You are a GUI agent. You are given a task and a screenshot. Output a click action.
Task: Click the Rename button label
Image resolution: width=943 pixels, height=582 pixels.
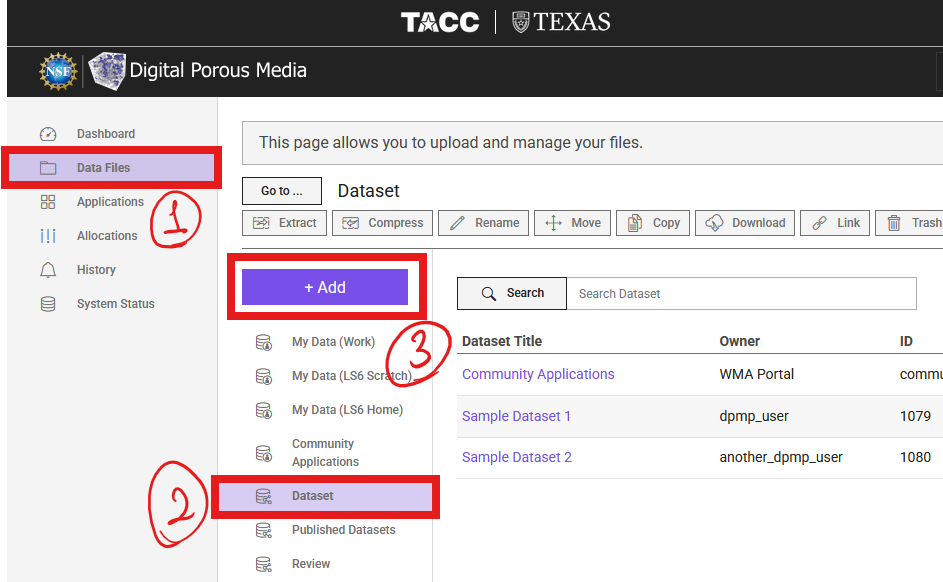pos(497,222)
